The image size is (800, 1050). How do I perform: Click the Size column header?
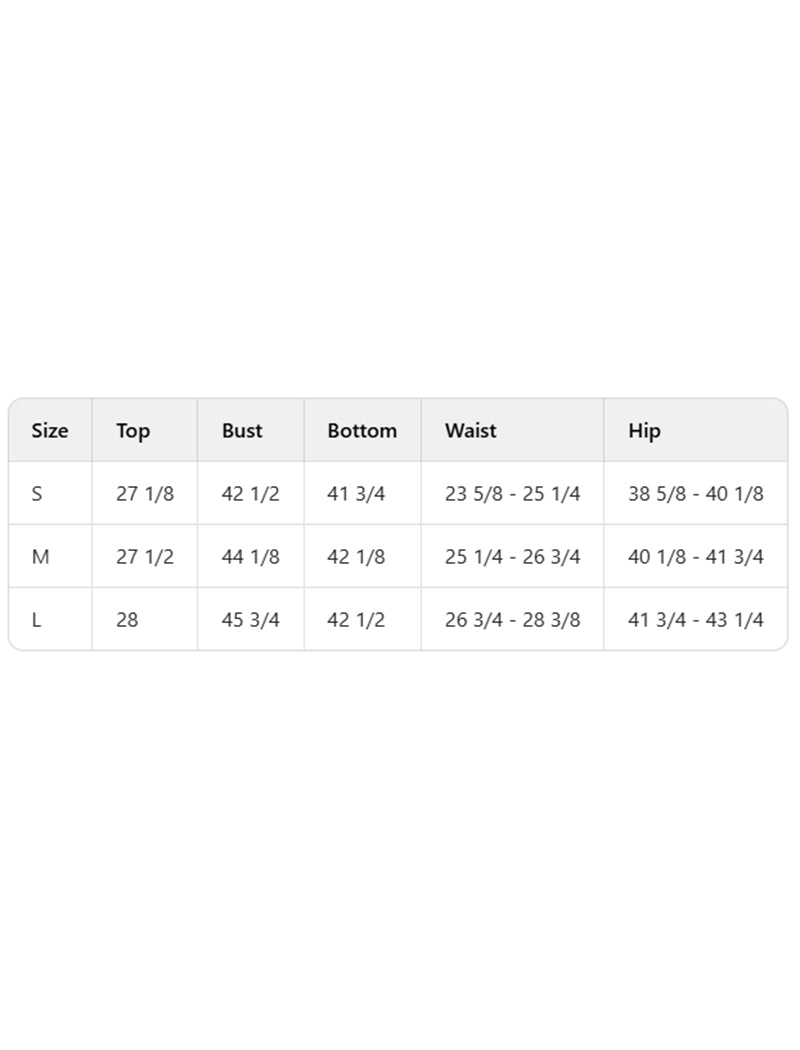pos(50,431)
